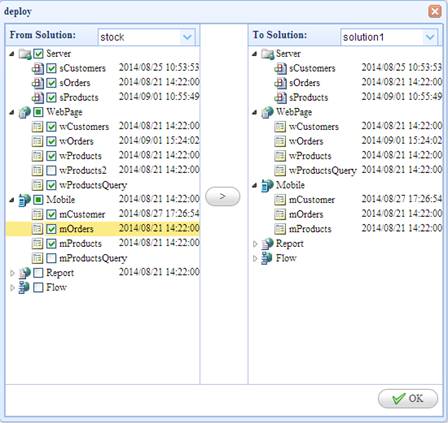
Task: Click the Flow icon in To Solution tree
Action: 267,258
